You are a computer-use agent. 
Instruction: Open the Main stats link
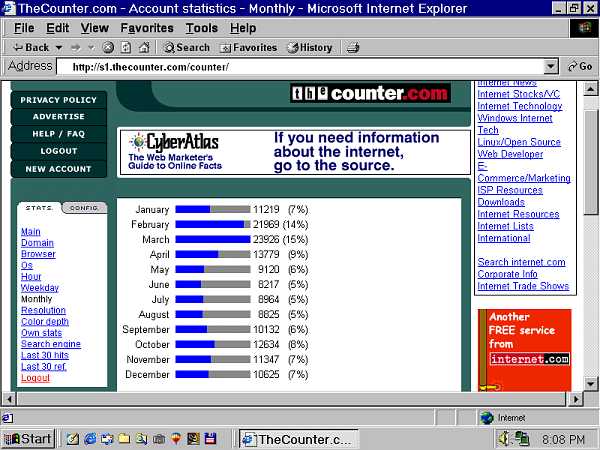coord(31,232)
